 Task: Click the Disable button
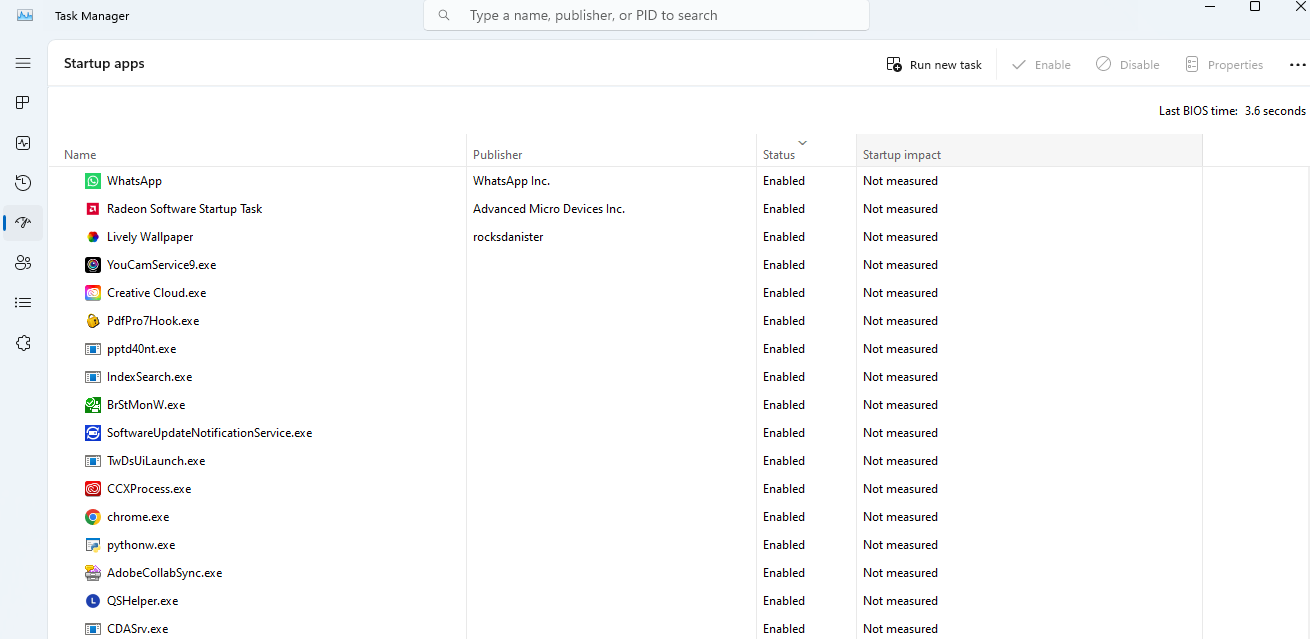click(1128, 65)
